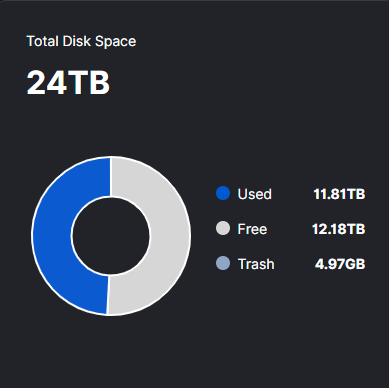Click the light gray Free legend dot
Viewport: 389px width, 388px height.
tap(223, 228)
